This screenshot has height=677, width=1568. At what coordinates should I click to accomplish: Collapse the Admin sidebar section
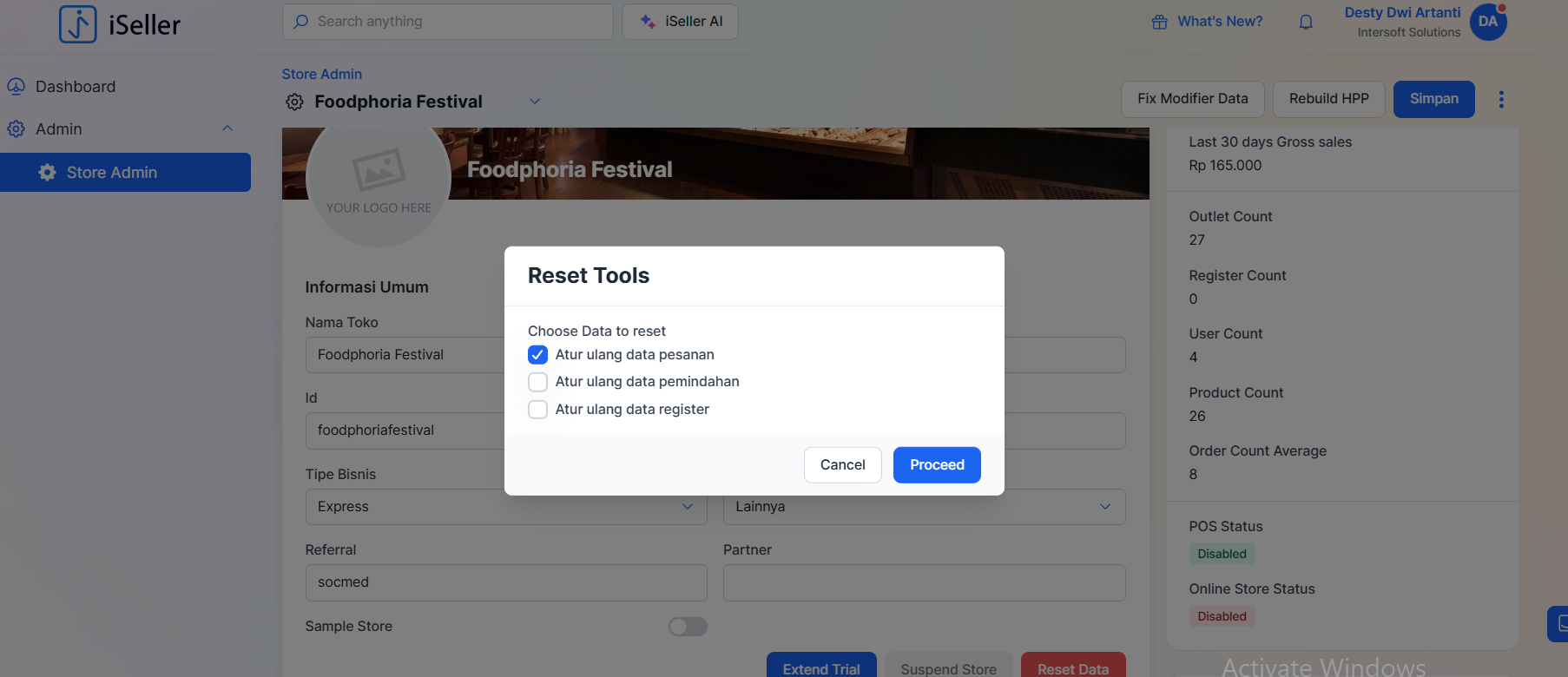[x=227, y=128]
